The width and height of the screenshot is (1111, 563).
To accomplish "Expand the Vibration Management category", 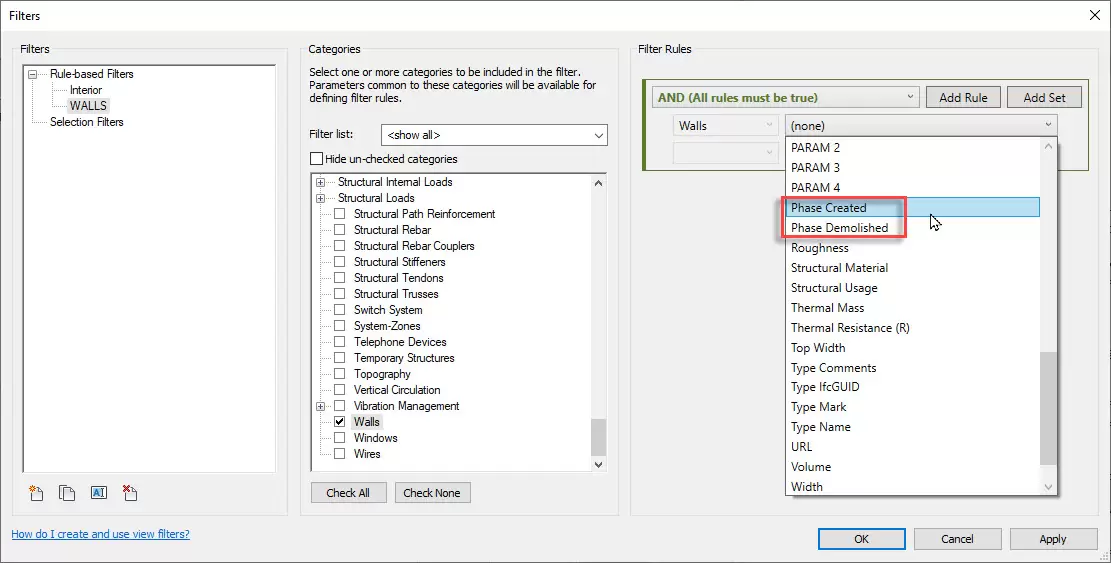I will 320,406.
